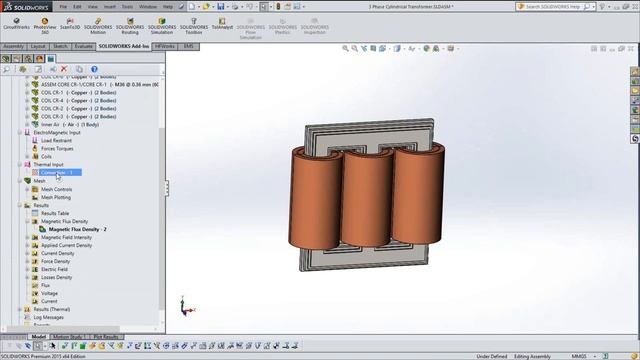Image resolution: width=640 pixels, height=360 pixels.
Task: Click the Zoom to Area view icon
Action: point(355,49)
